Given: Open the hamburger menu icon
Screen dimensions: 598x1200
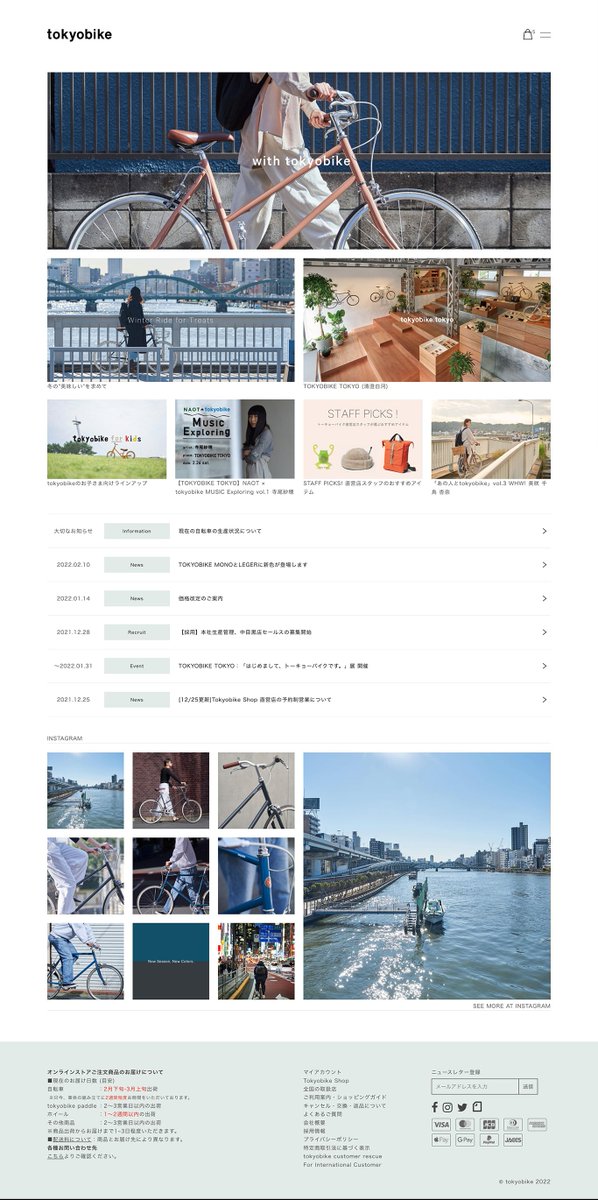Looking at the screenshot, I should click(x=545, y=35).
